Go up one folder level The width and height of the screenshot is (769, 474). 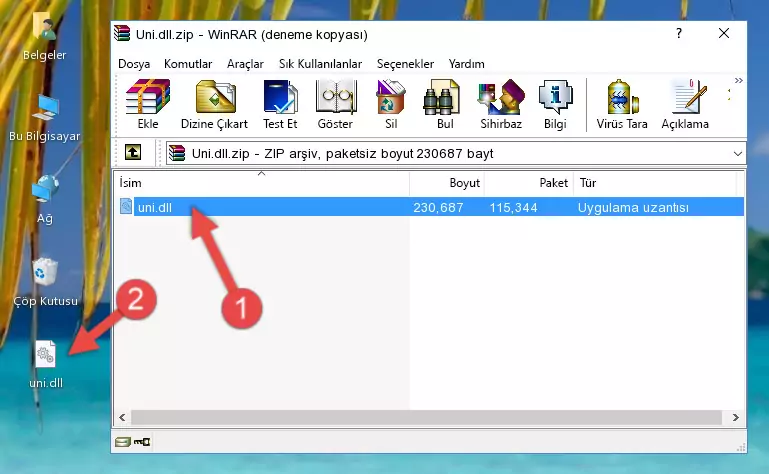[x=133, y=153]
